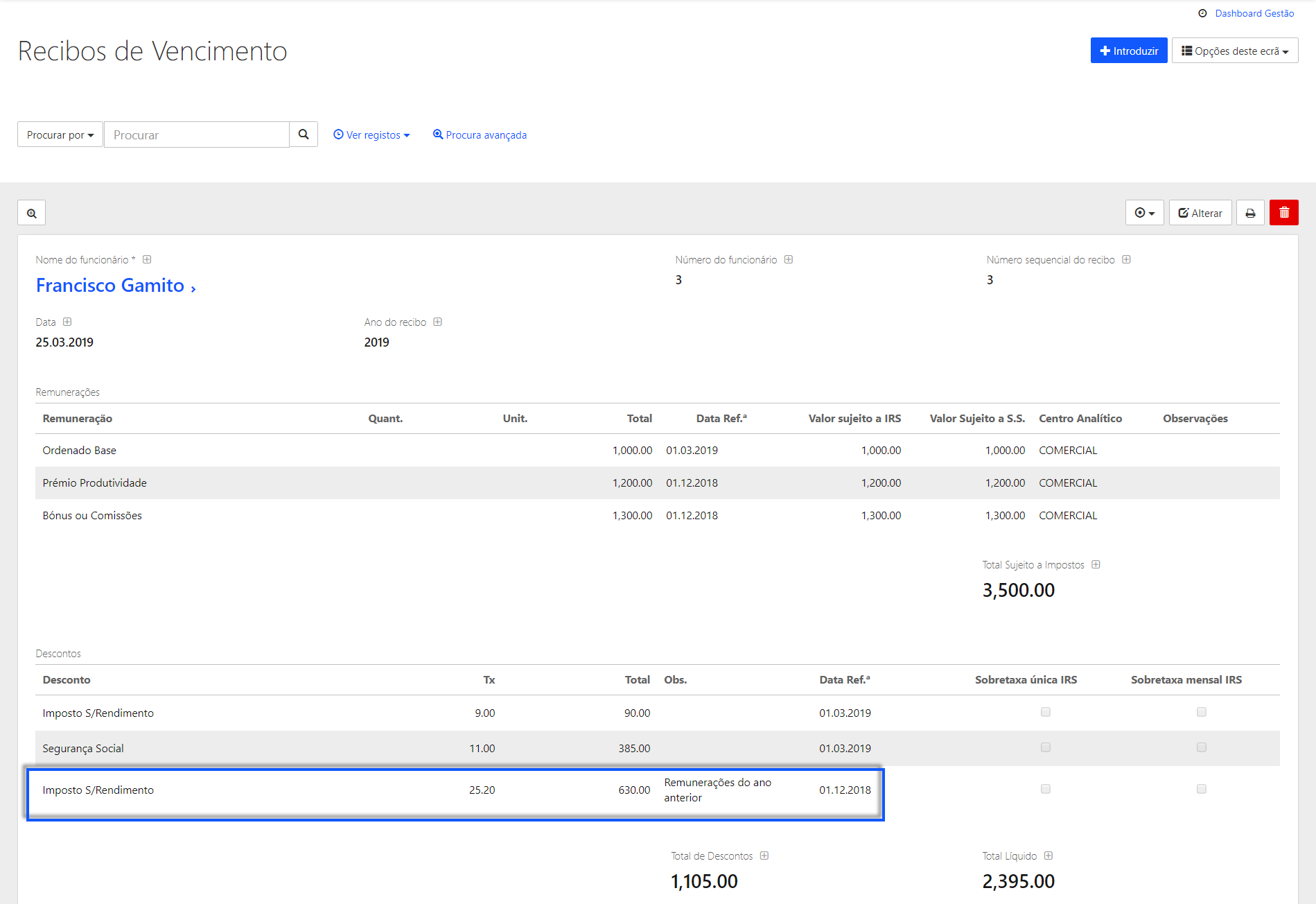Select the Ordenado Base row
1316x904 pixels.
click(657, 450)
